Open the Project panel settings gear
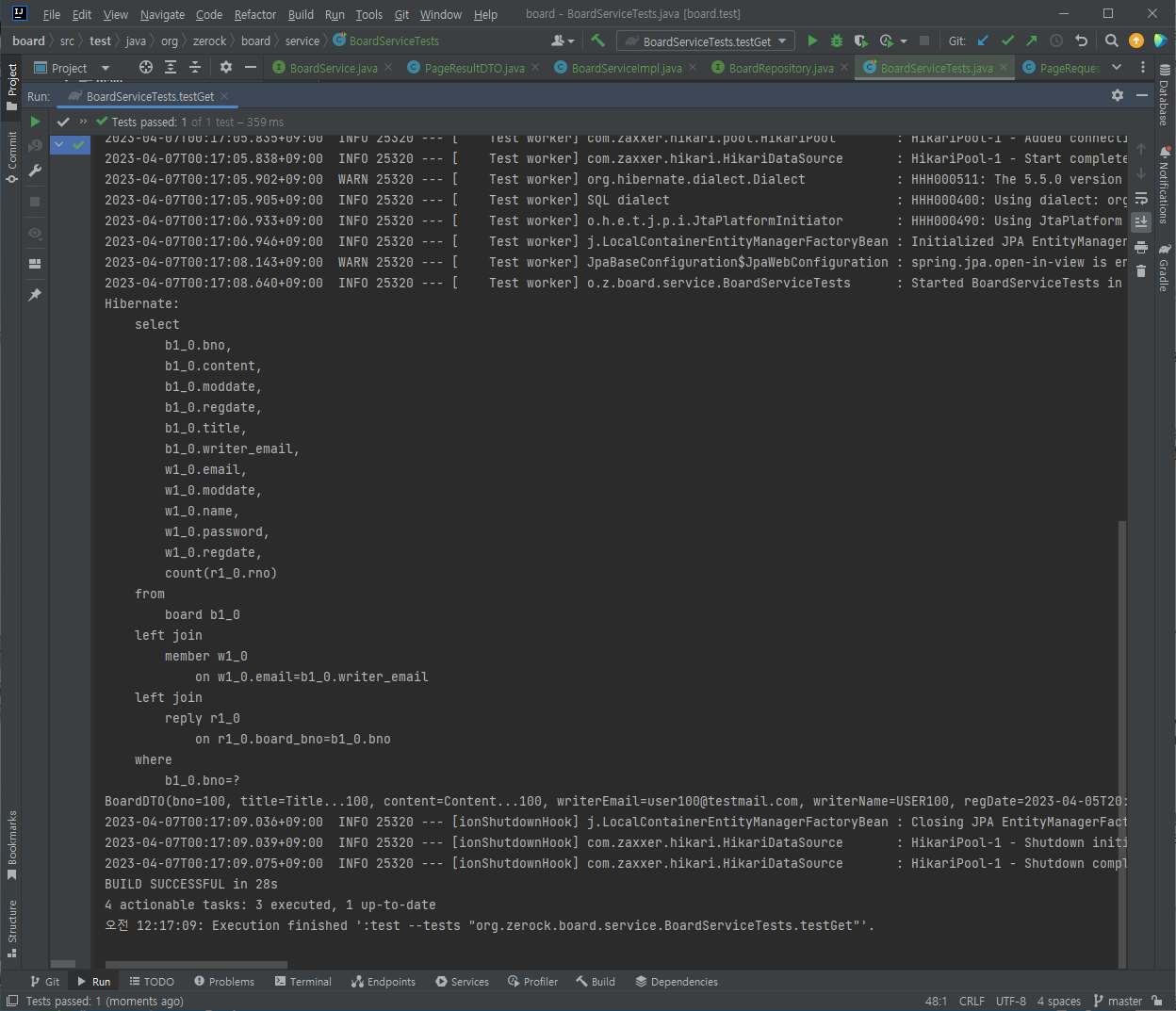1176x1011 pixels. tap(226, 67)
